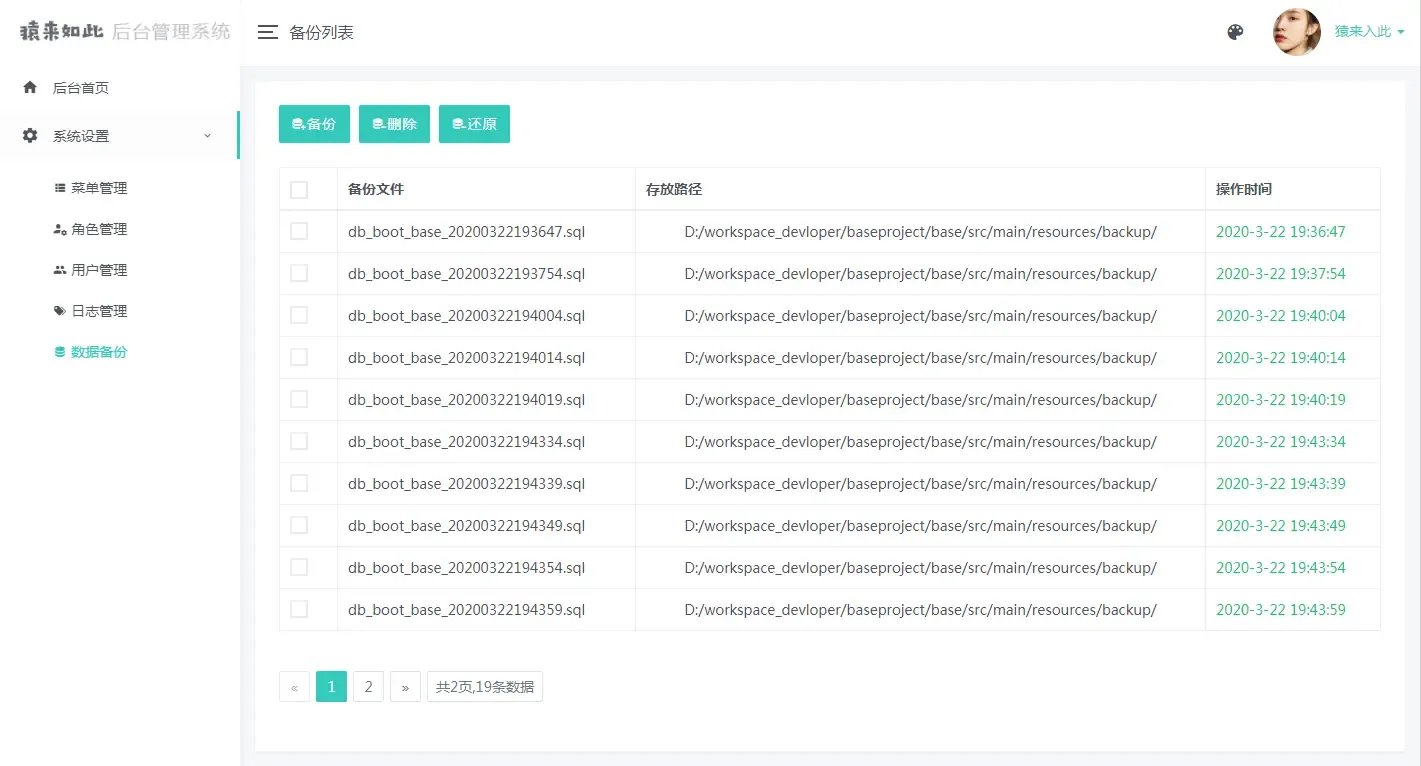Image resolution: width=1421 pixels, height=766 pixels.
Task: Click the roles icon beside 角色管理
Action: 60,228
